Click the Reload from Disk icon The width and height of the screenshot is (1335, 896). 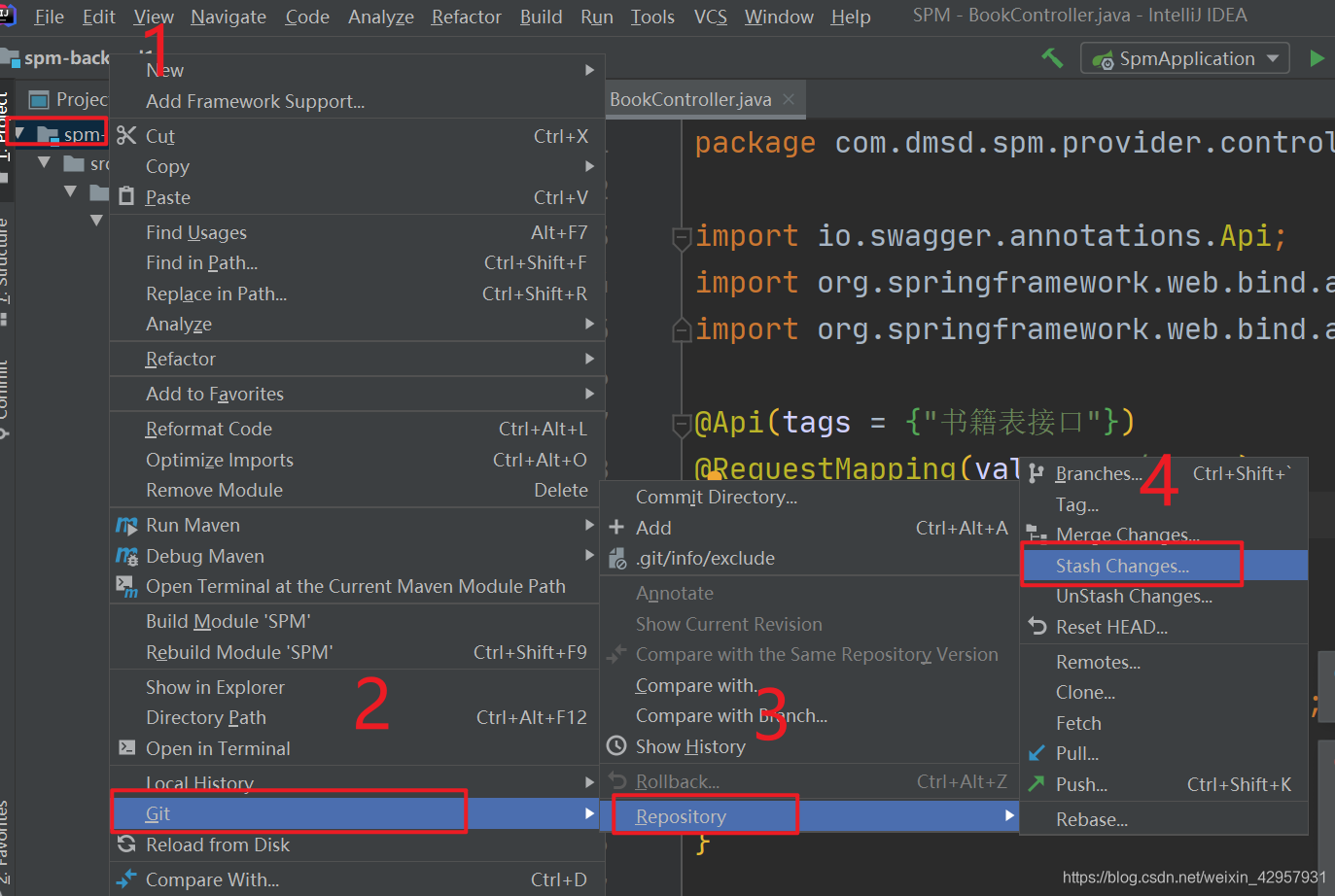(x=126, y=844)
